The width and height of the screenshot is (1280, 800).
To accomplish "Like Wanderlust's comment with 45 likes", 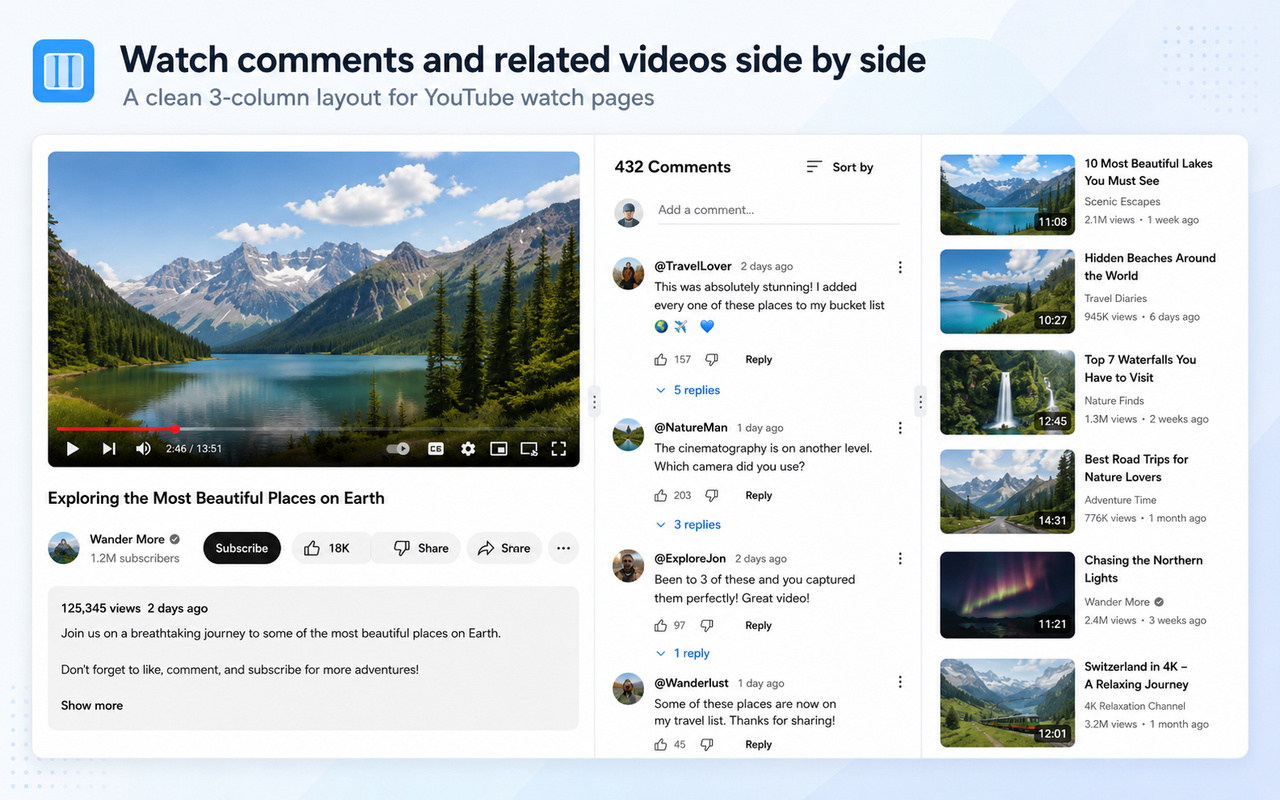I will [660, 744].
